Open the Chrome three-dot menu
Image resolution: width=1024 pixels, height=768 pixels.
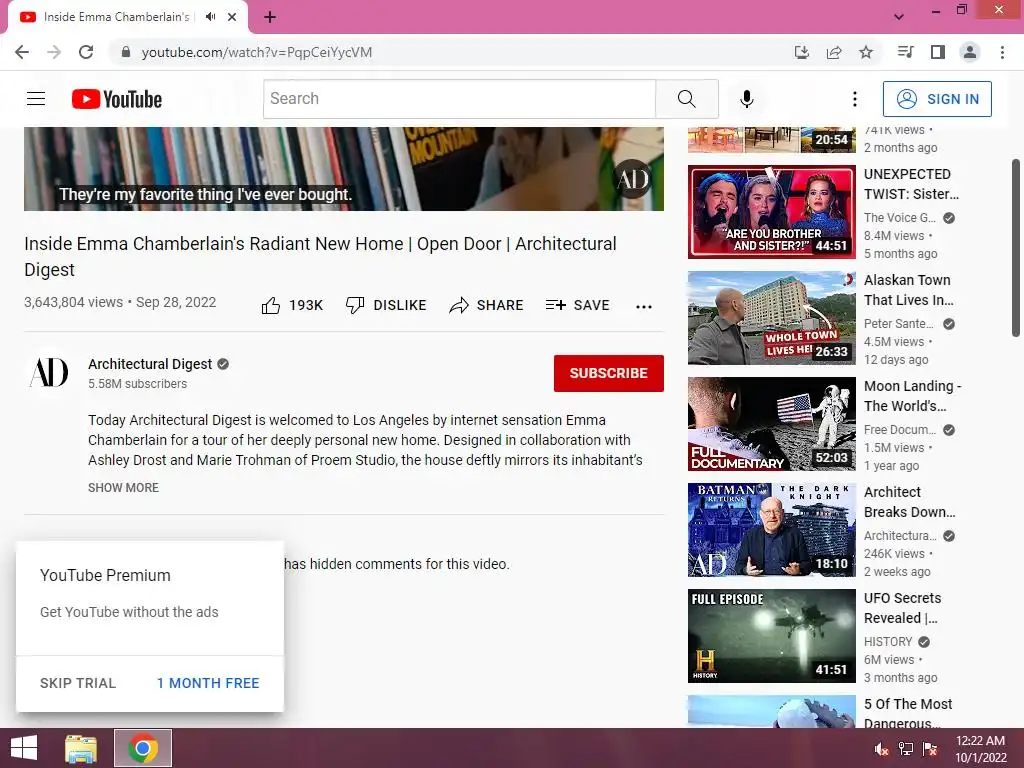1002,52
